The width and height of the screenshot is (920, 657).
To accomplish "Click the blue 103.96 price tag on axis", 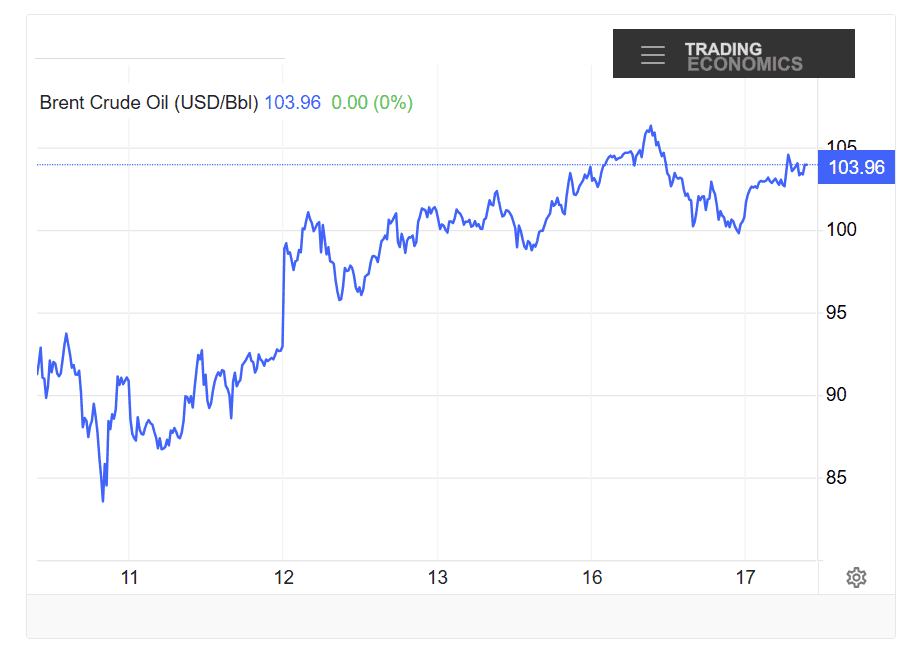I will click(857, 167).
